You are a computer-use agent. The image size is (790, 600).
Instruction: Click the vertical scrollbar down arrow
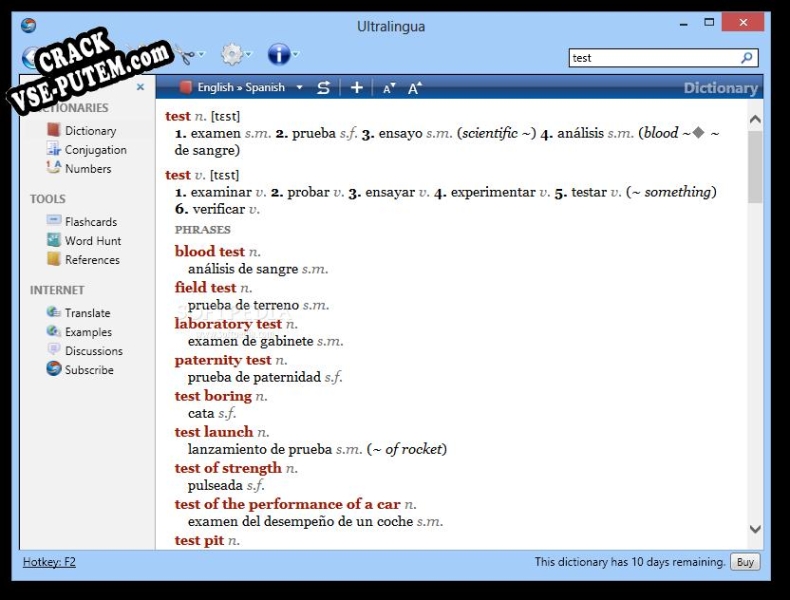(755, 530)
